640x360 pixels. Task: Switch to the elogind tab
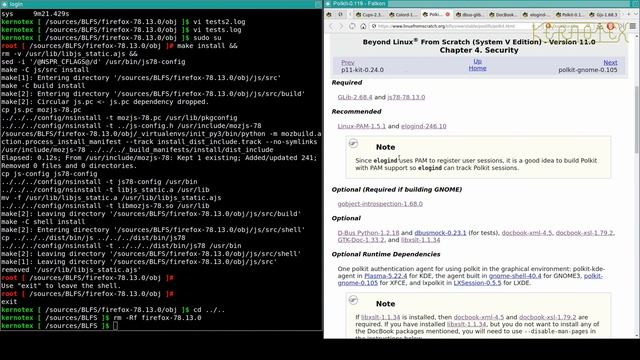536,15
